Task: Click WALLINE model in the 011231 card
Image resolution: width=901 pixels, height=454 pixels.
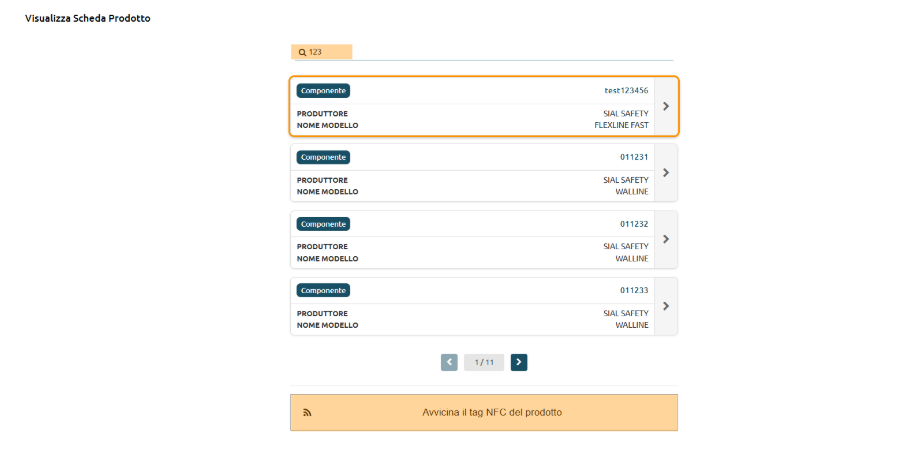Action: coord(632,191)
